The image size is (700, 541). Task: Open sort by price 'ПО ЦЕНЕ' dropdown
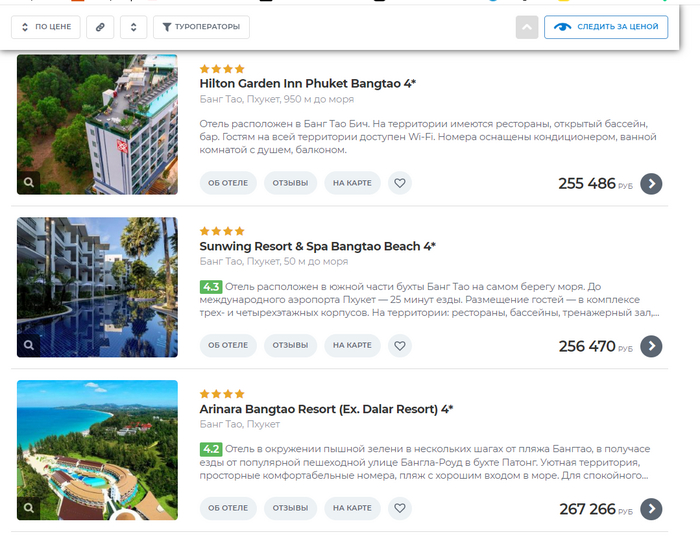click(46, 27)
